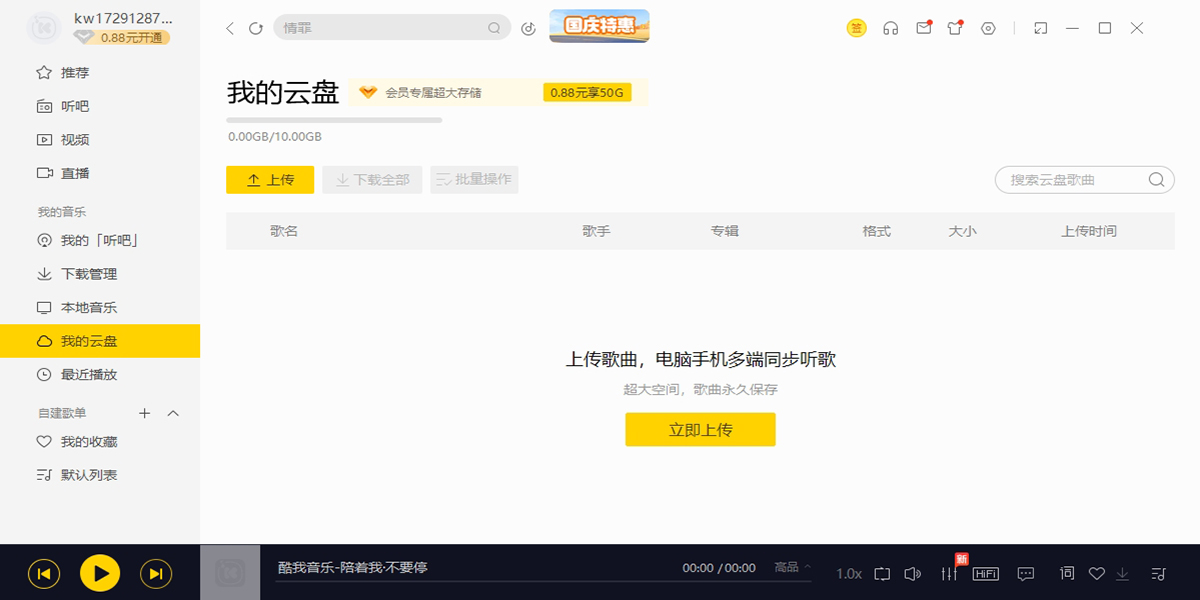Viewport: 1200px width, 600px height.
Task: Open 推荐 in the sidebar
Action: pos(100,73)
